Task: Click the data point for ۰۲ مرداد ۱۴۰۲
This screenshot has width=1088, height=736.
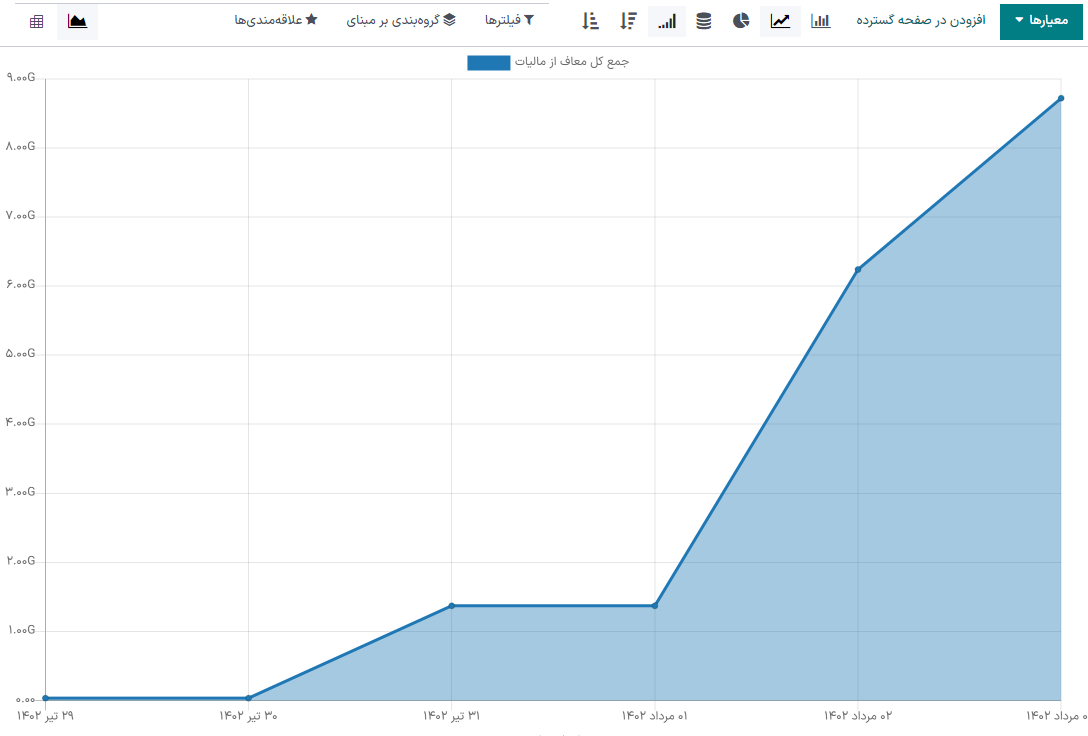Action: click(858, 269)
